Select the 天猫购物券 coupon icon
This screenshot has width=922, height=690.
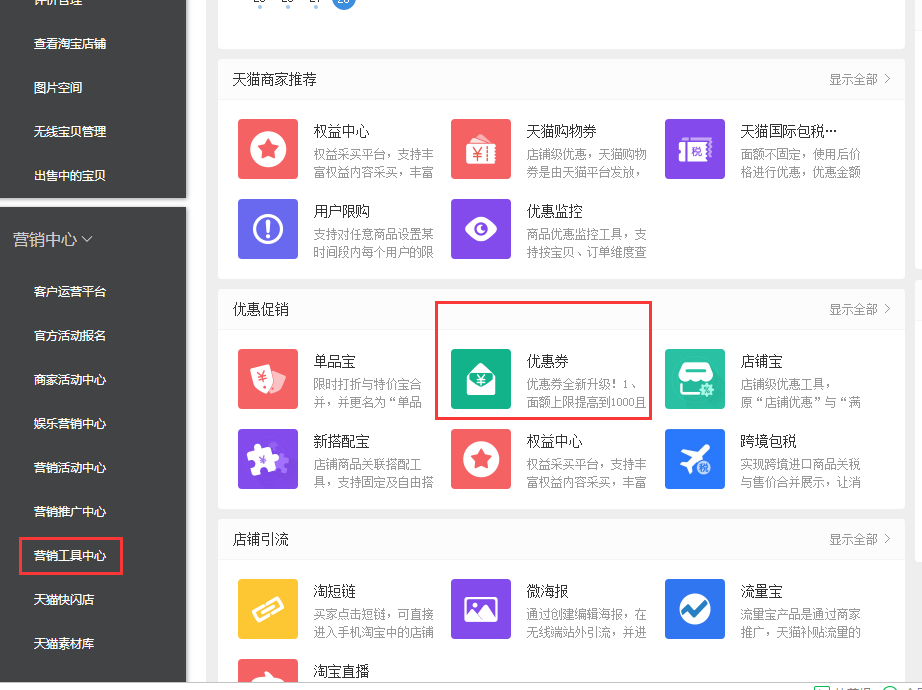click(x=481, y=149)
